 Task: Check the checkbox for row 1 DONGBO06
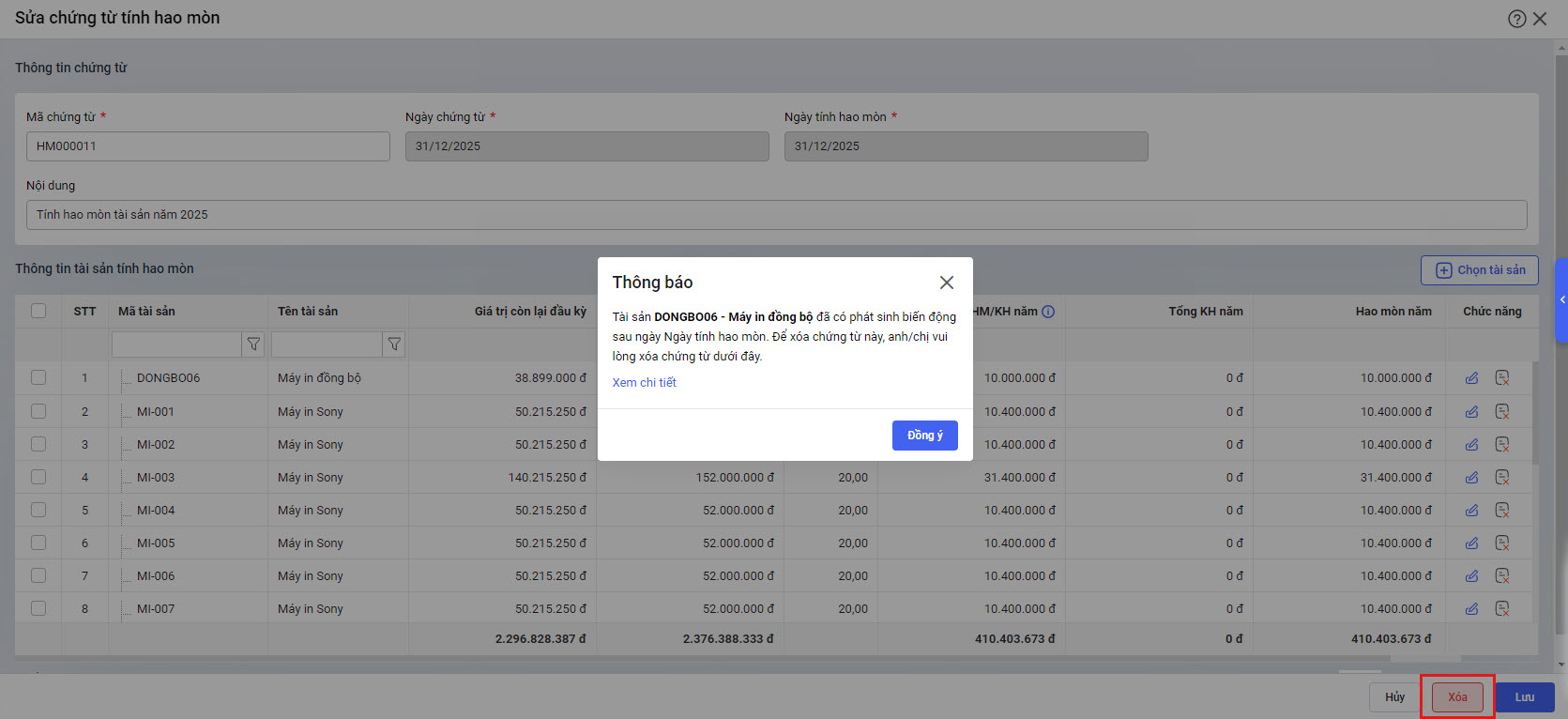(38, 377)
